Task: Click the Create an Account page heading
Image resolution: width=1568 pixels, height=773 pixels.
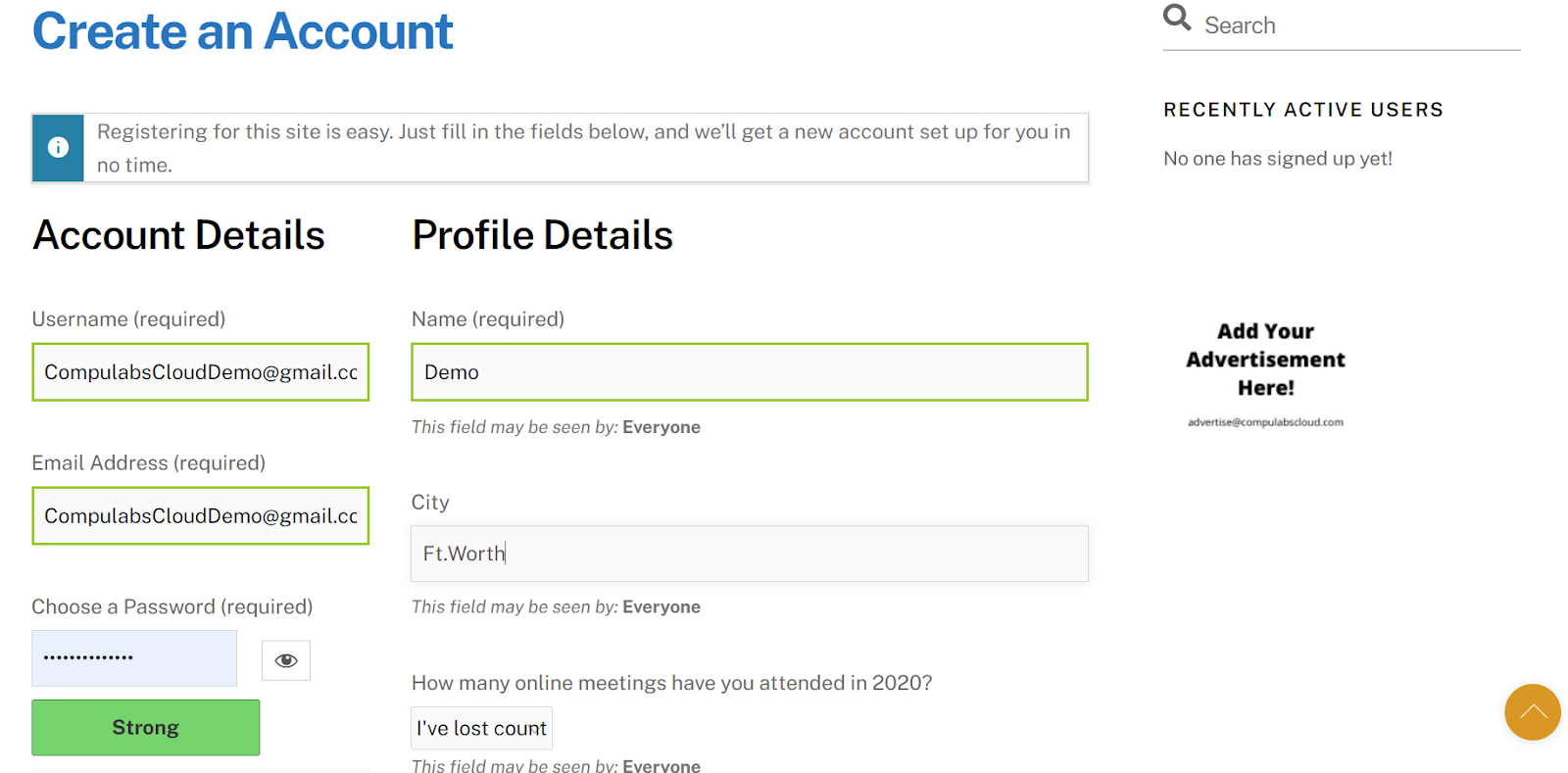Action: (x=243, y=31)
